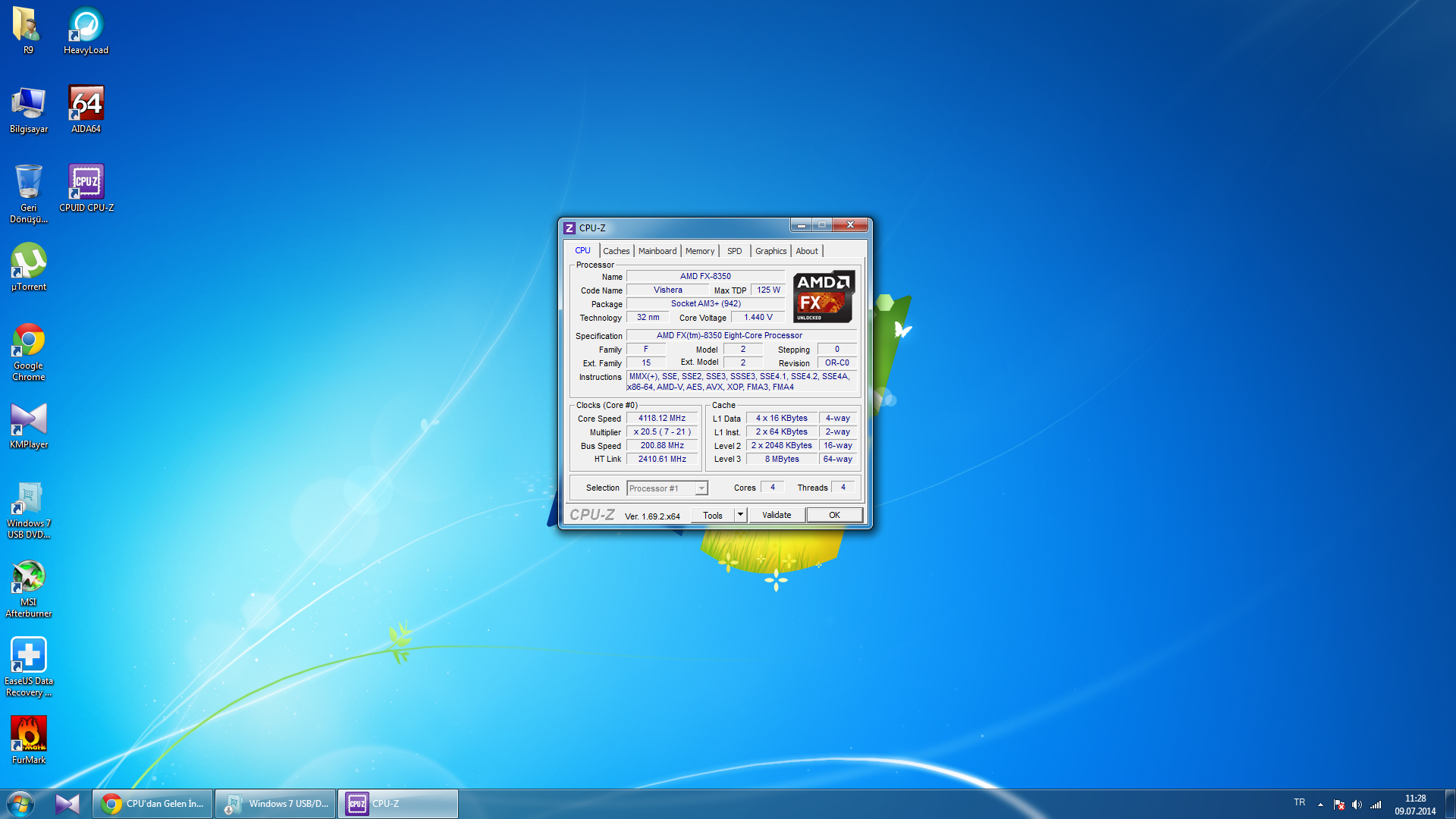The height and width of the screenshot is (819, 1456).
Task: Click the Threads count field
Action: click(x=843, y=487)
